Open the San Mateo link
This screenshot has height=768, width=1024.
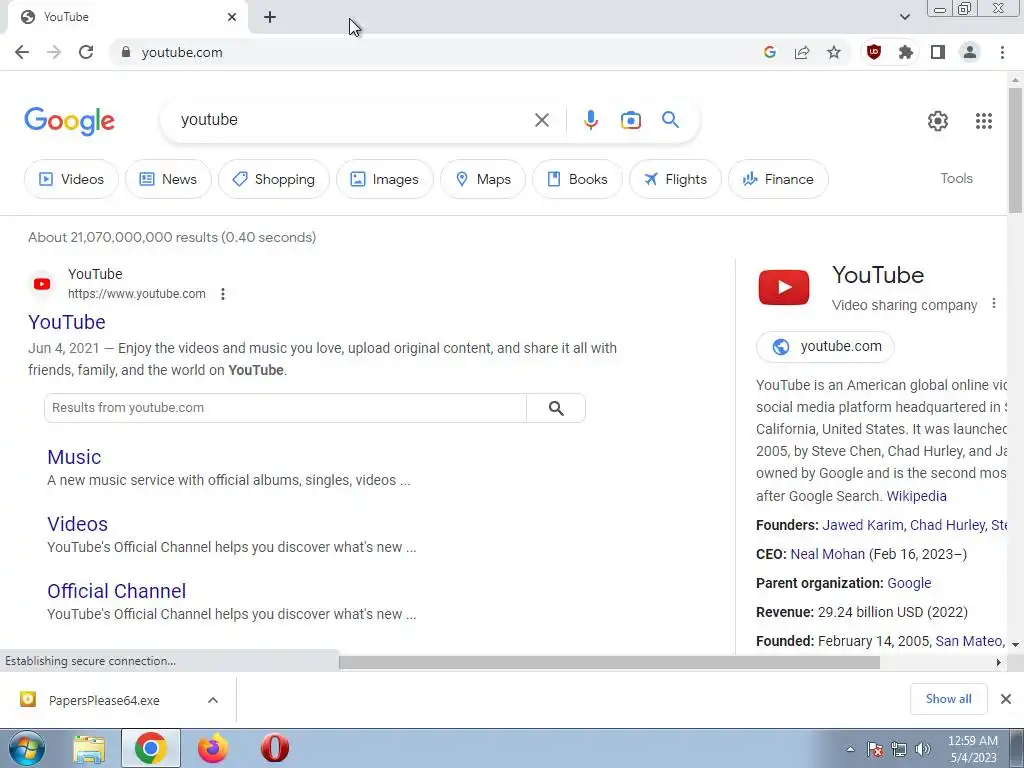[x=968, y=641]
